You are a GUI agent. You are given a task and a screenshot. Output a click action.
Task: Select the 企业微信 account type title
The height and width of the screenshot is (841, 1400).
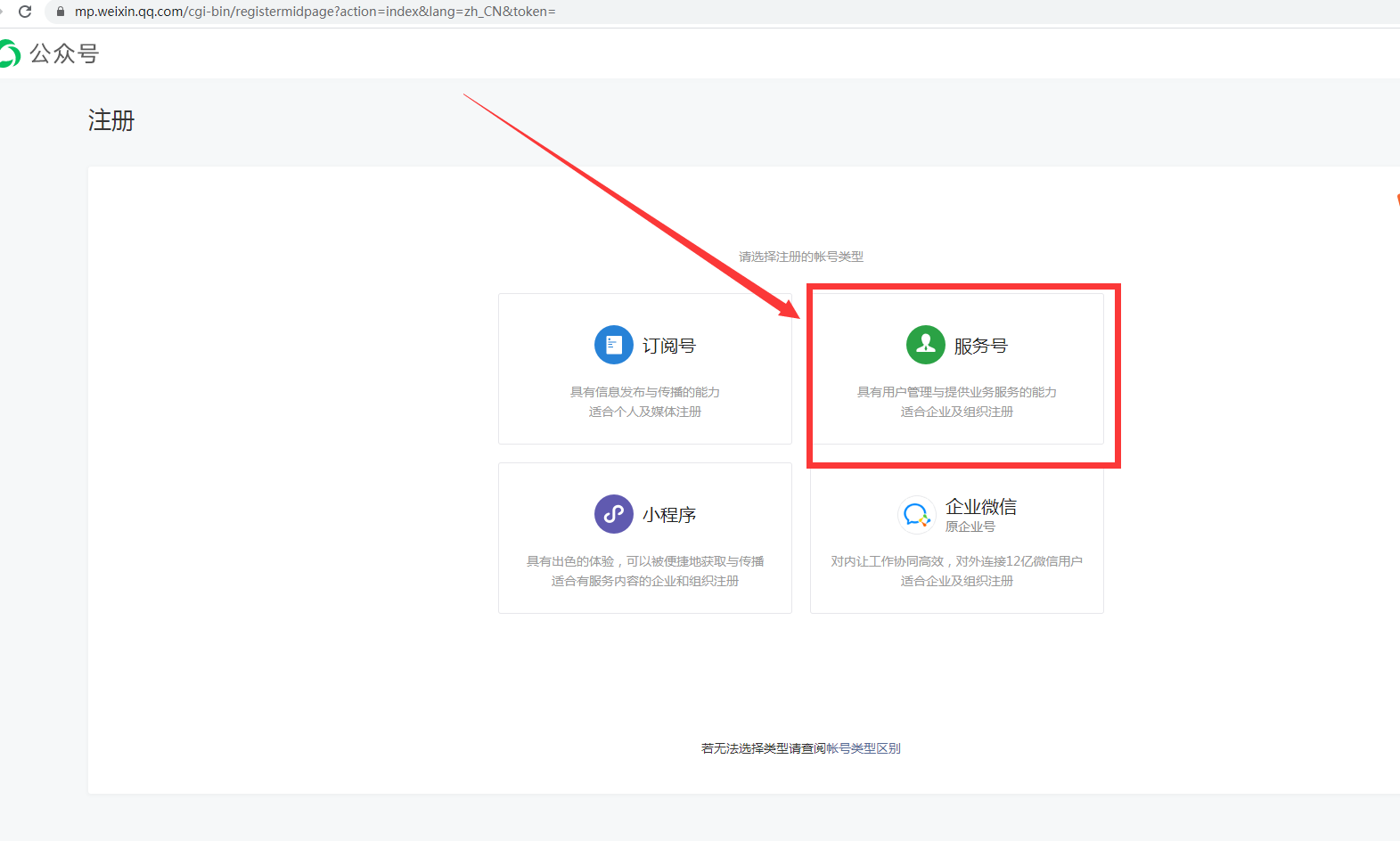coord(981,507)
